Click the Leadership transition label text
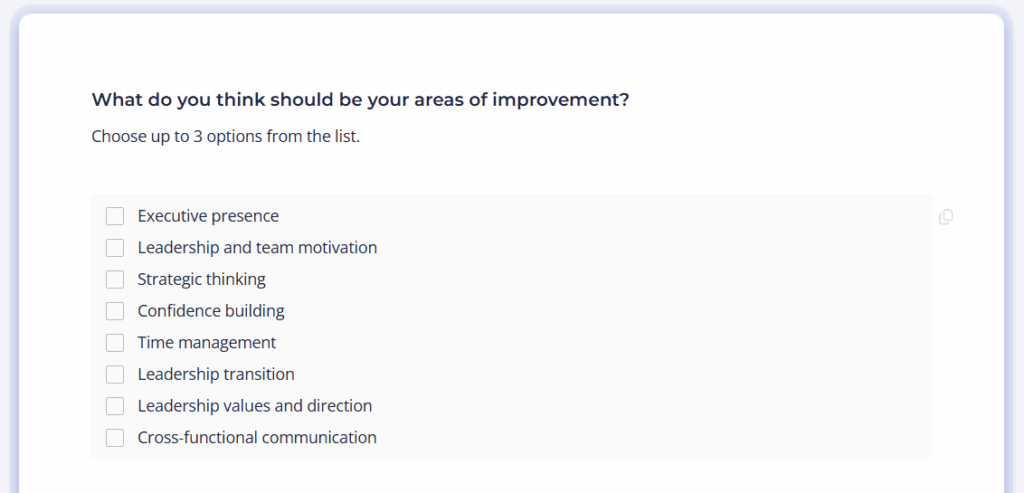The image size is (1024, 493). 216,374
